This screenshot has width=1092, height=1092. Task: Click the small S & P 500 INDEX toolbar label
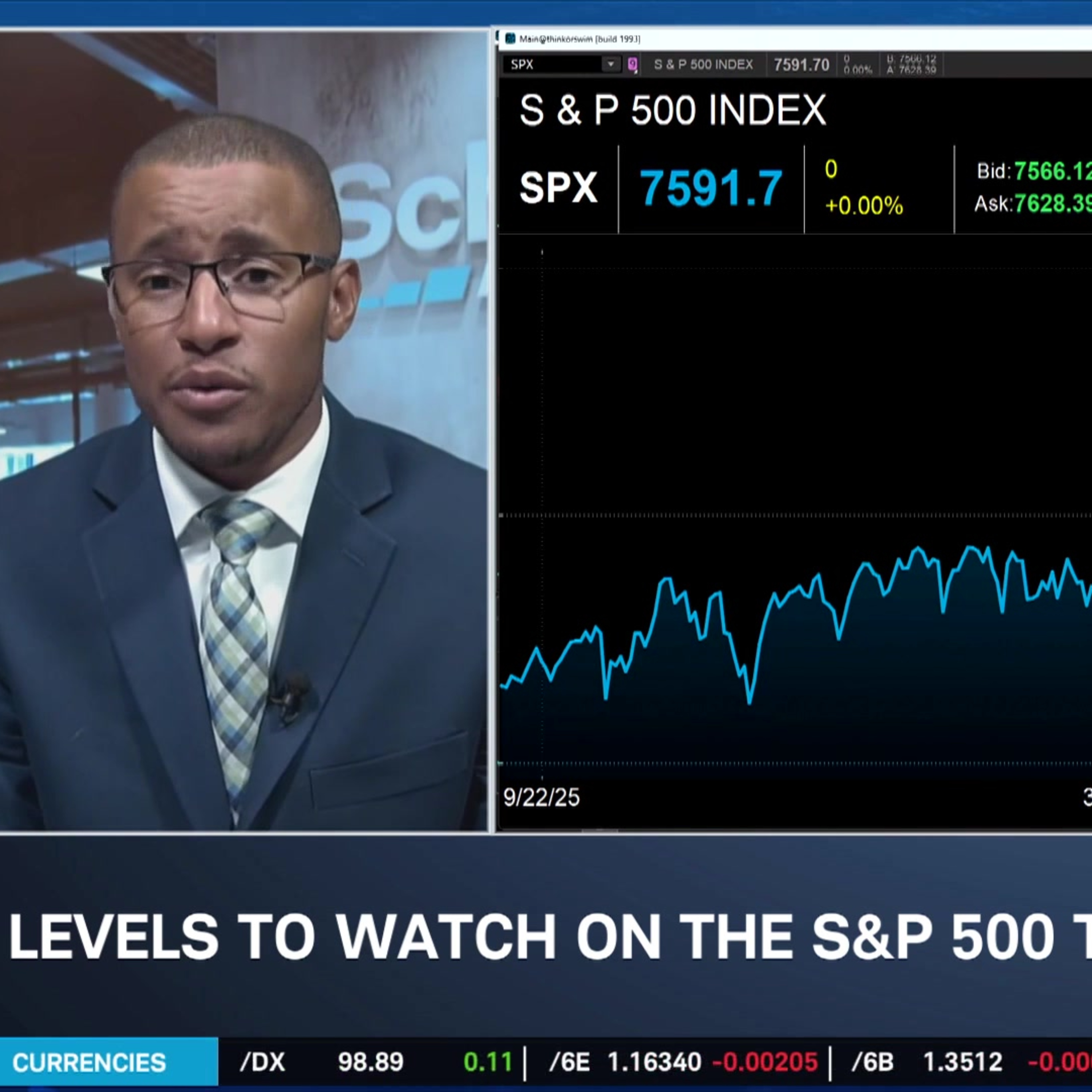pos(703,64)
